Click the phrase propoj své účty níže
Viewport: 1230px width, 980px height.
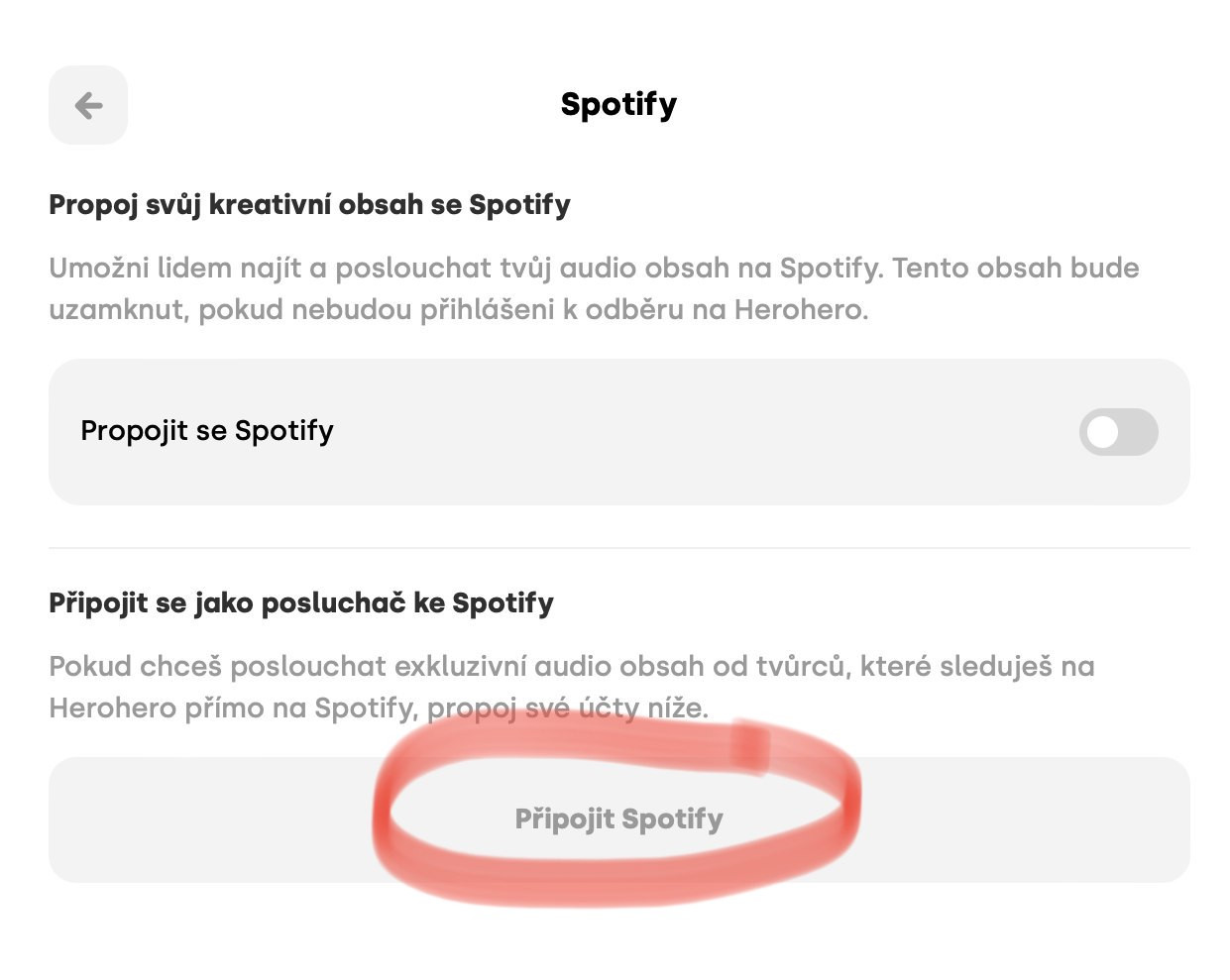(x=568, y=708)
